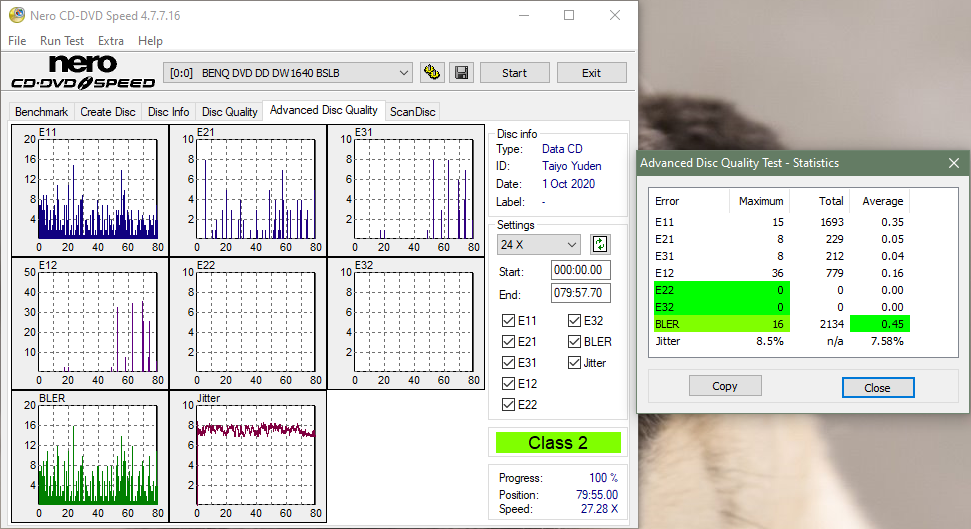Click the E31 error graph
Screen dimensions: 971x529
[x=406, y=190]
